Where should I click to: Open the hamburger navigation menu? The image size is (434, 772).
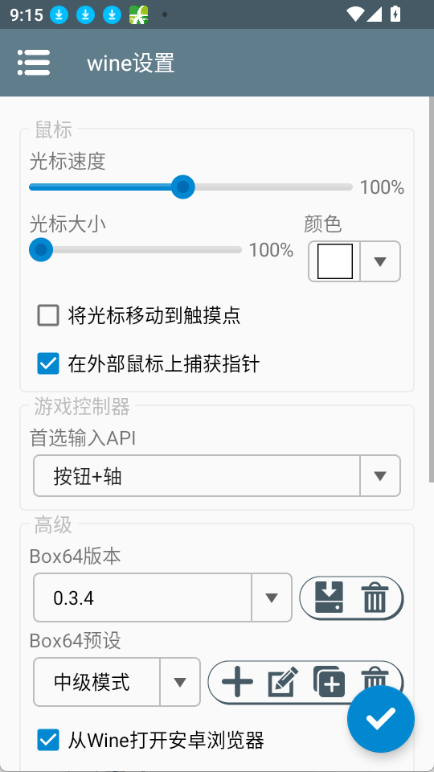pyautogui.click(x=33, y=63)
